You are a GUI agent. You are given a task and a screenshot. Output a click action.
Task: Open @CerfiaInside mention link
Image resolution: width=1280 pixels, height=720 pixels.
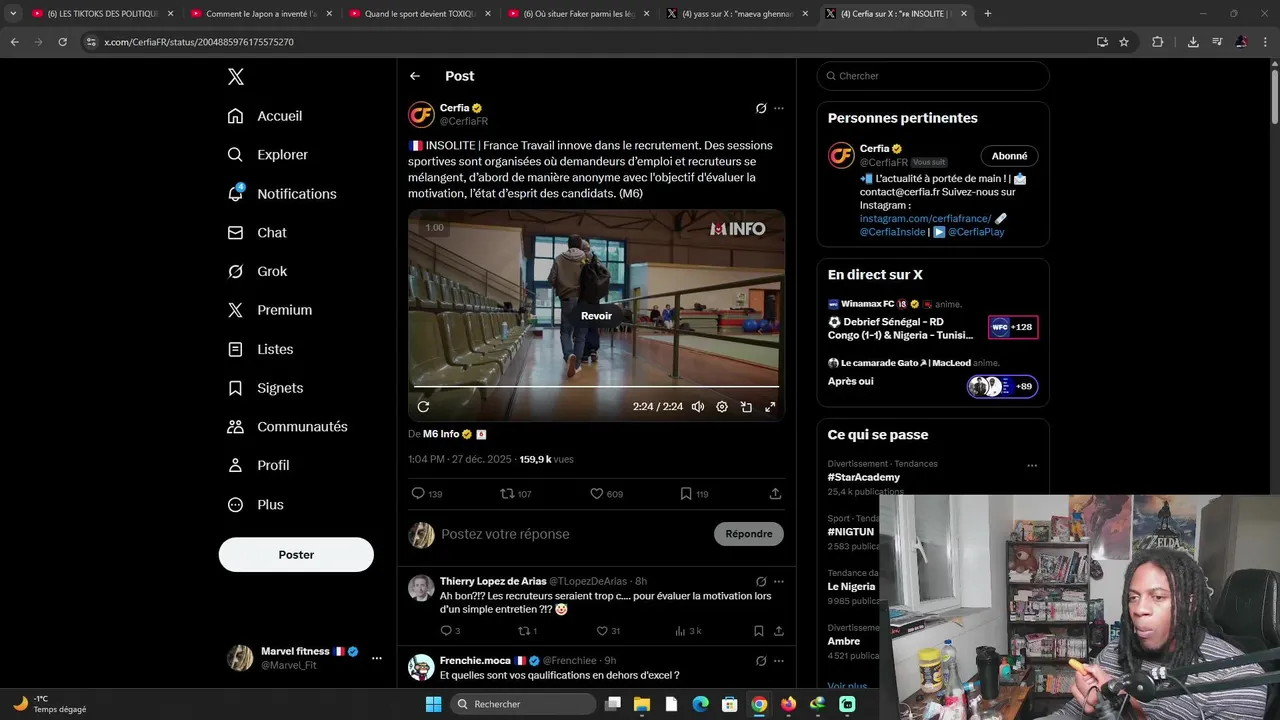click(x=892, y=232)
